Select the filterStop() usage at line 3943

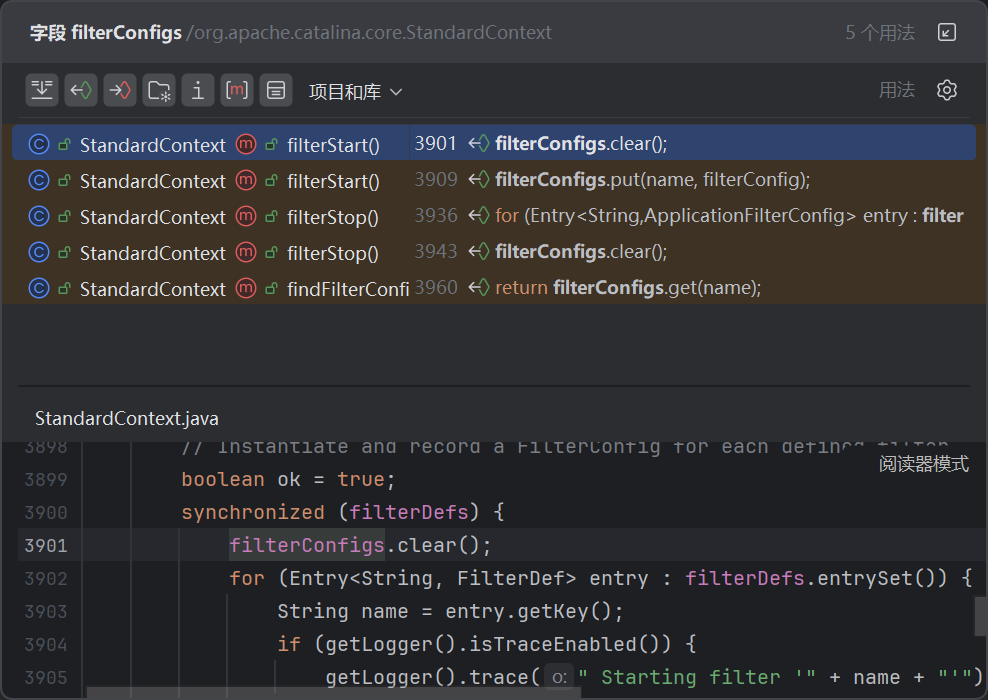[580, 252]
